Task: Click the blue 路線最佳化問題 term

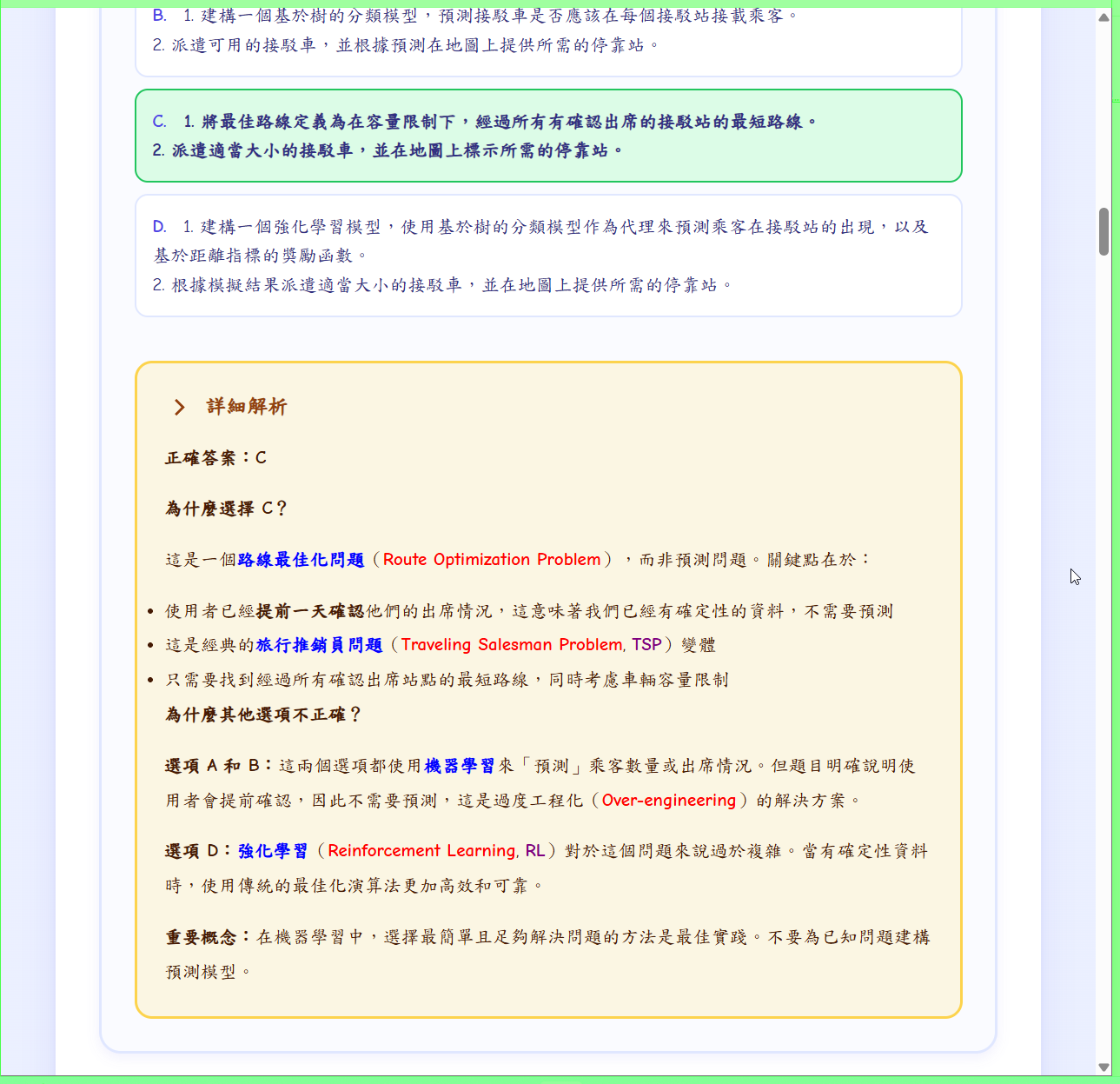Action: tap(301, 560)
